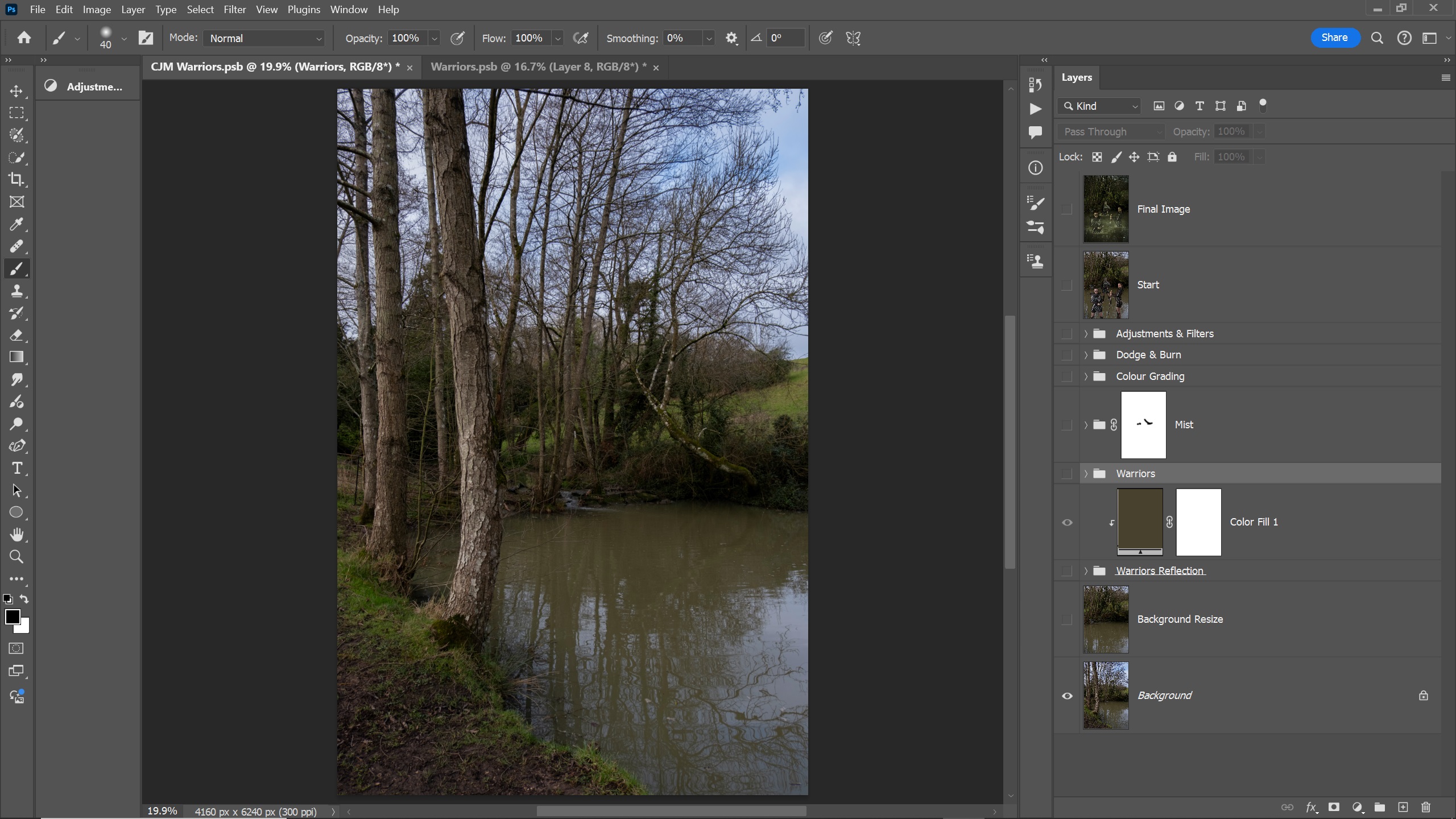Click the foreground color swatch
1456x819 pixels.
pos(12,617)
